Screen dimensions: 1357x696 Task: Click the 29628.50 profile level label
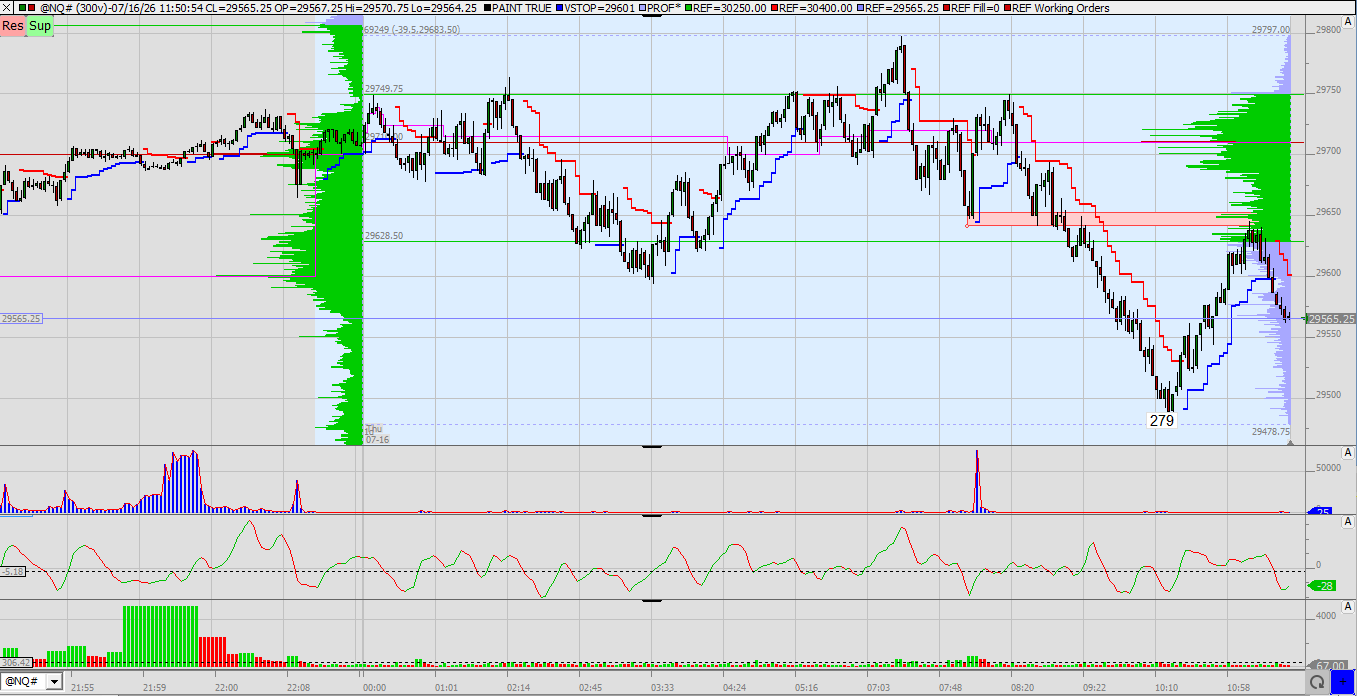point(384,236)
